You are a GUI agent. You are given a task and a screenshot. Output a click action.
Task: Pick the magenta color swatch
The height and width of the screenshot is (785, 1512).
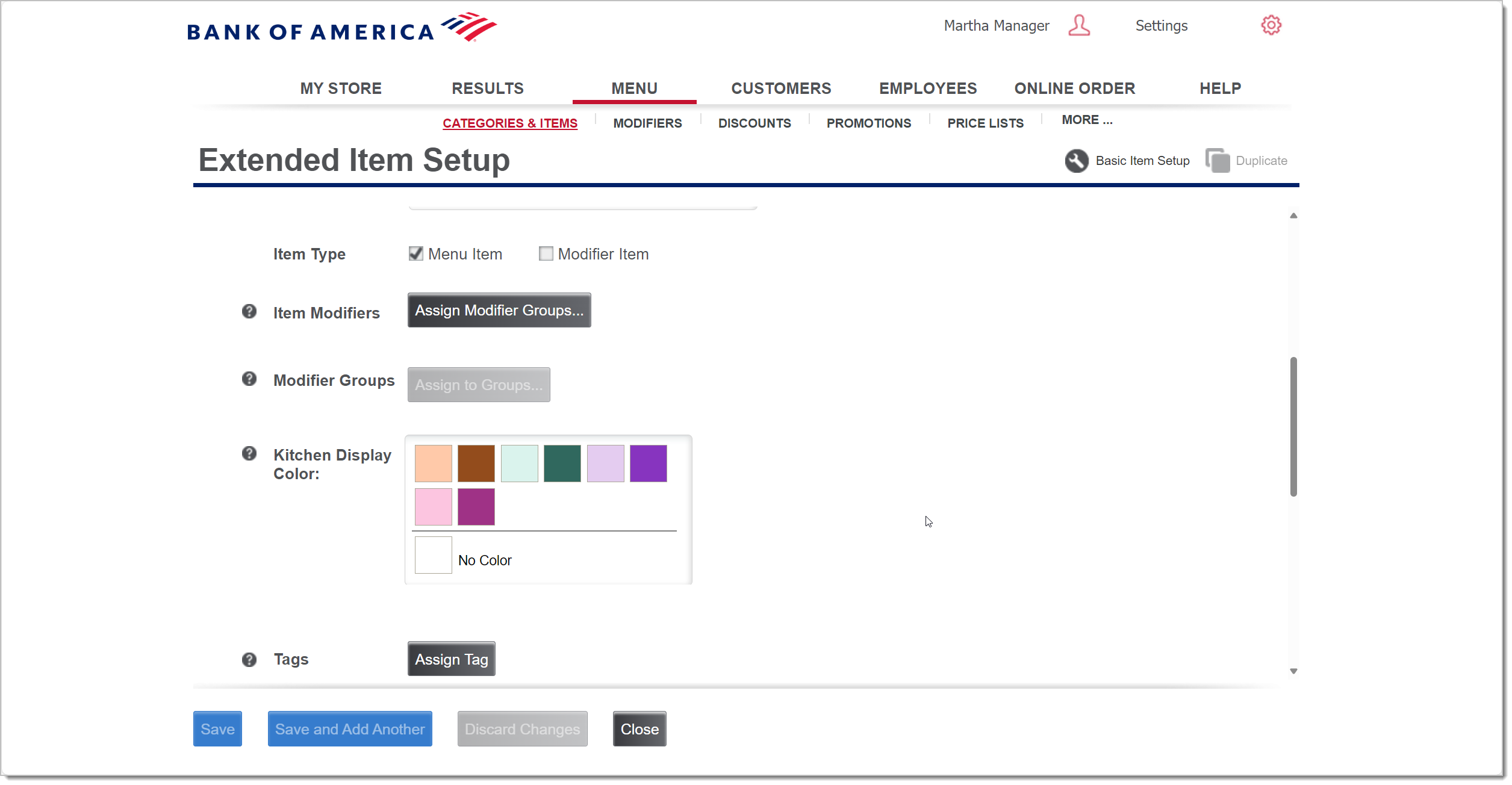[476, 507]
